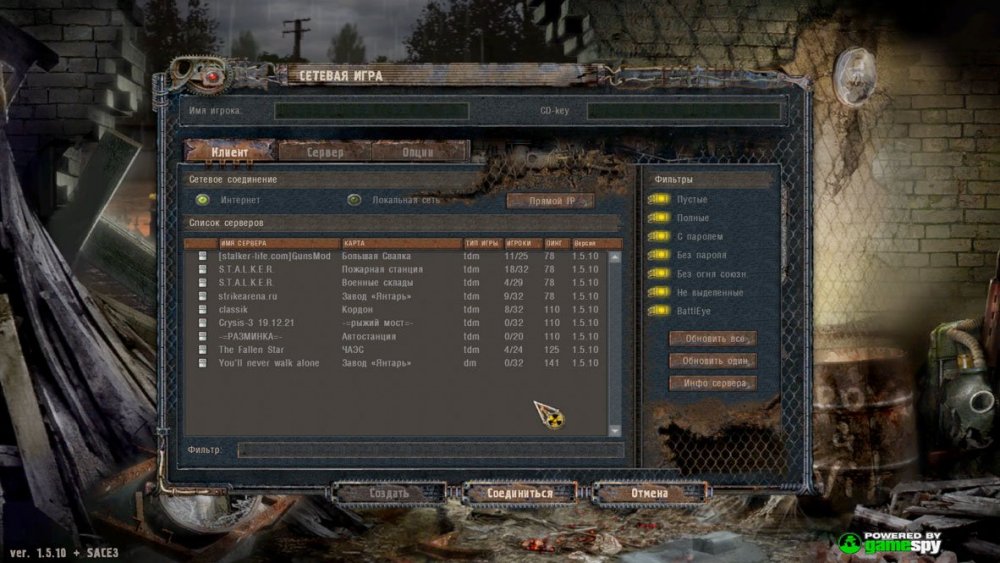The height and width of the screenshot is (563, 1000).
Task: Toggle the Полные filter
Action: [660, 217]
